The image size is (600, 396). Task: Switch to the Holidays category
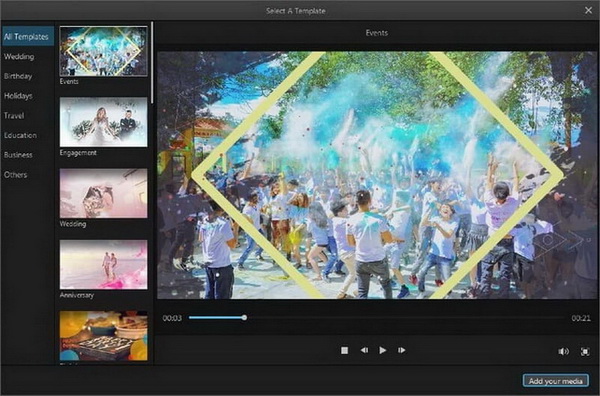18,96
